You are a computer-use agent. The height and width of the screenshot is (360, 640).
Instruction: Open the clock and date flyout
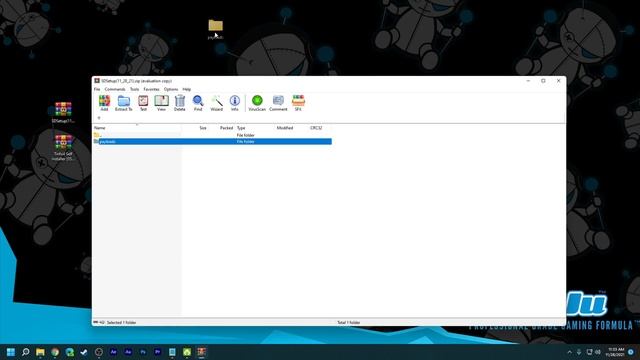tap(616, 352)
